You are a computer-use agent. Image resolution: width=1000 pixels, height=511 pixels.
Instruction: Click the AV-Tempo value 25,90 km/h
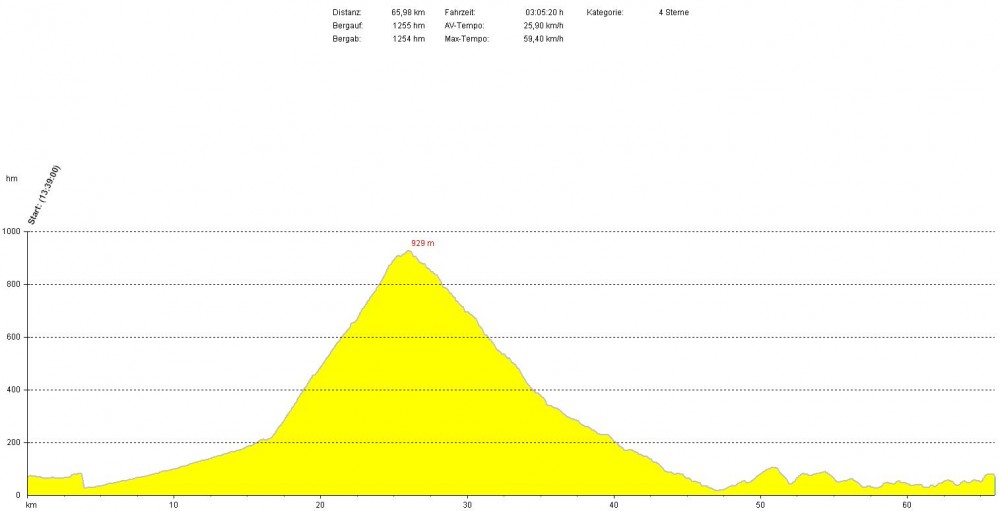543,26
